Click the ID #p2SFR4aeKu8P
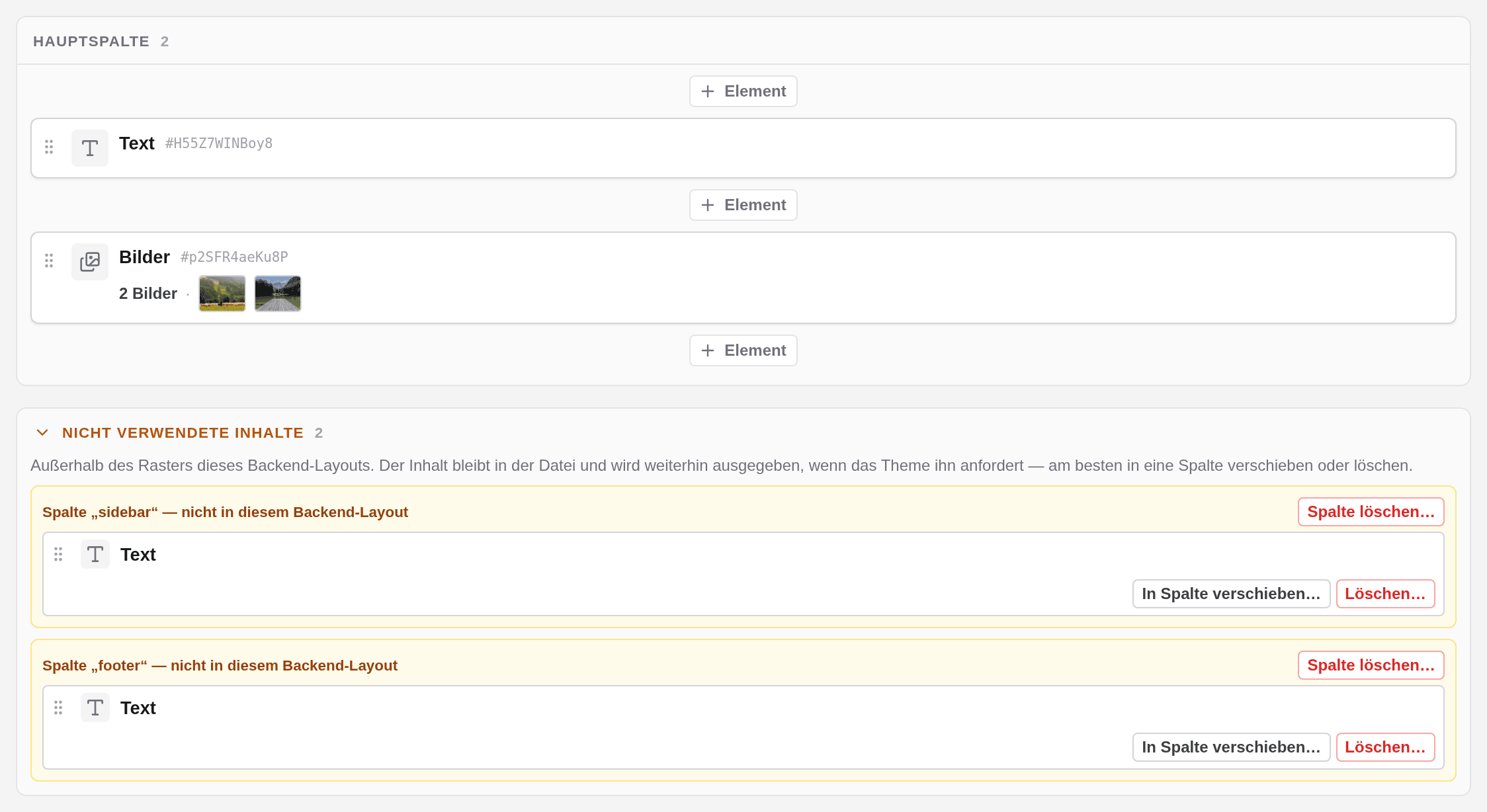The height and width of the screenshot is (812, 1487). pos(234,257)
